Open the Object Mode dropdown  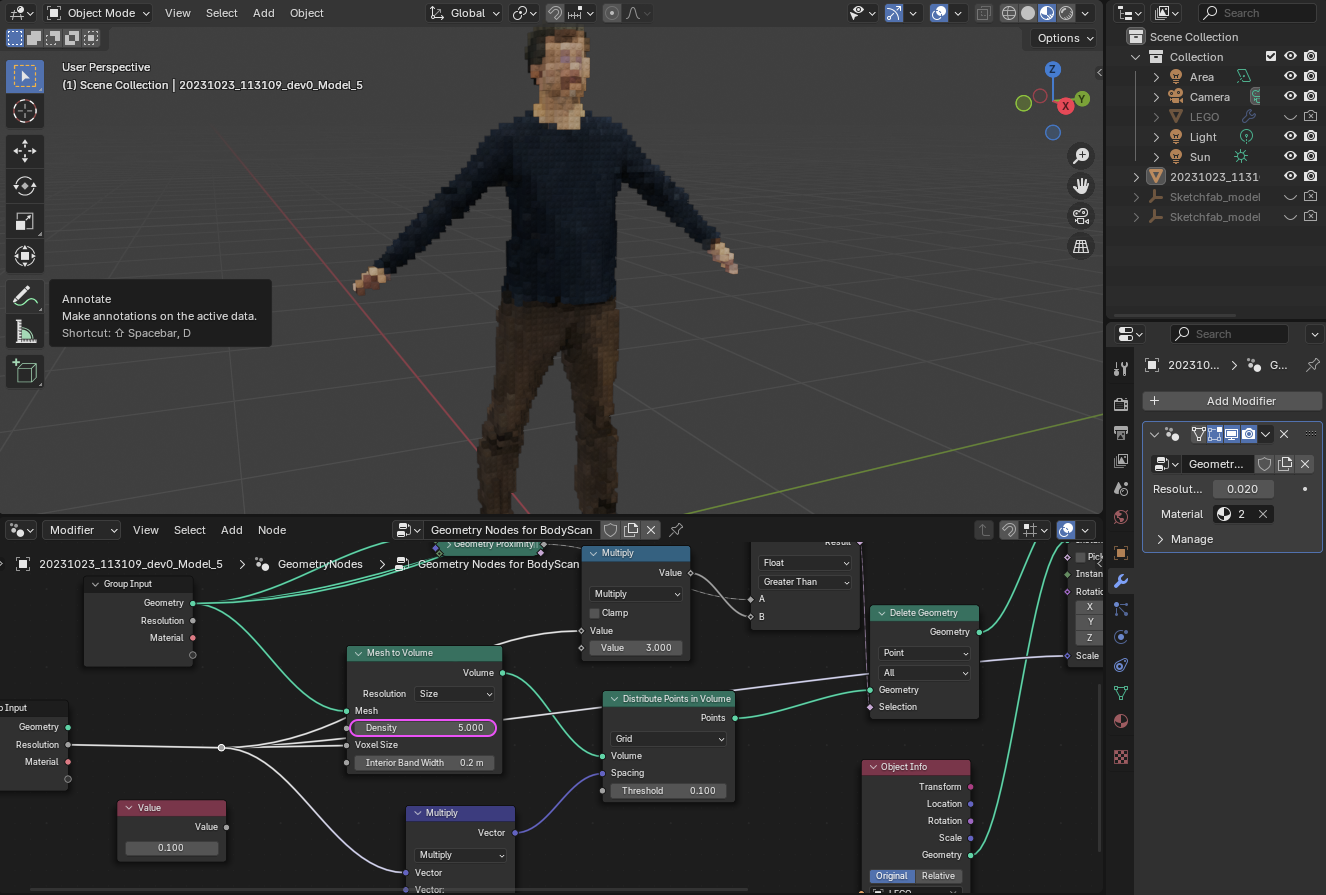[98, 13]
